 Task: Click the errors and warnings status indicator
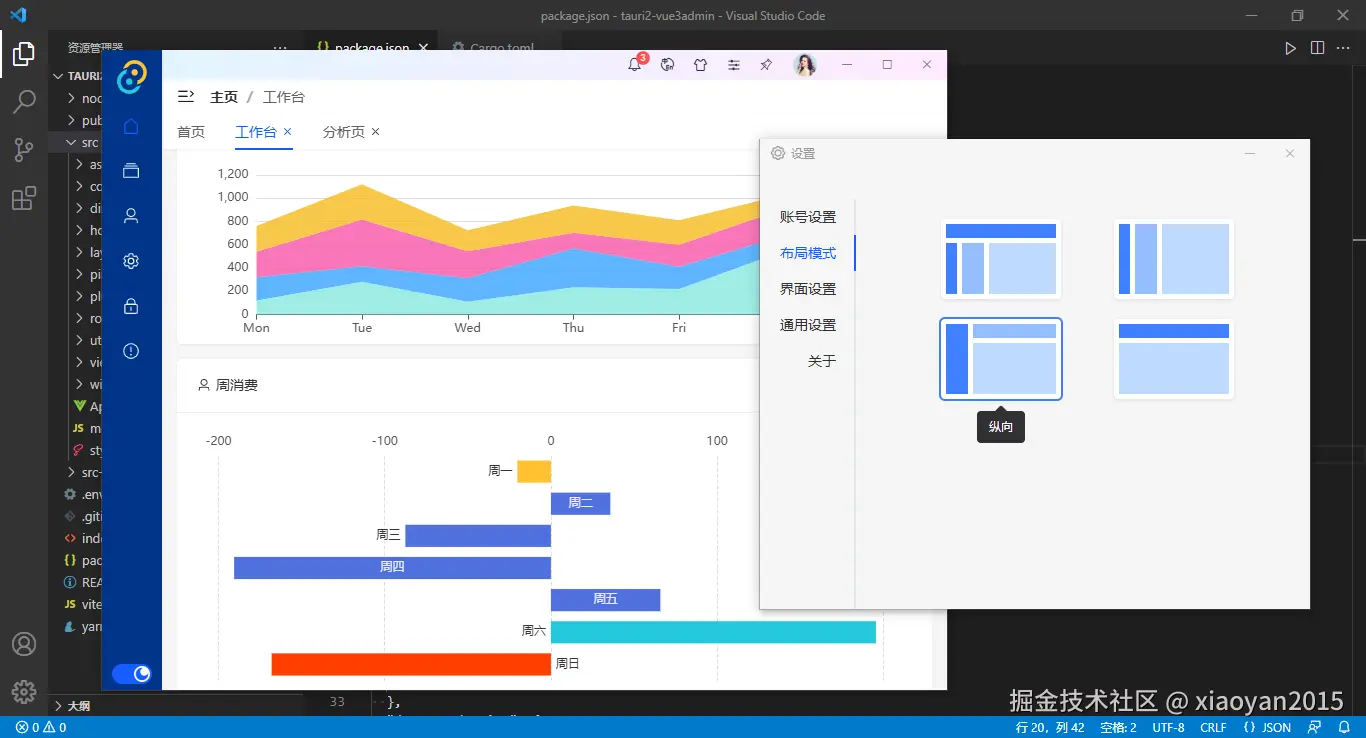point(41,727)
